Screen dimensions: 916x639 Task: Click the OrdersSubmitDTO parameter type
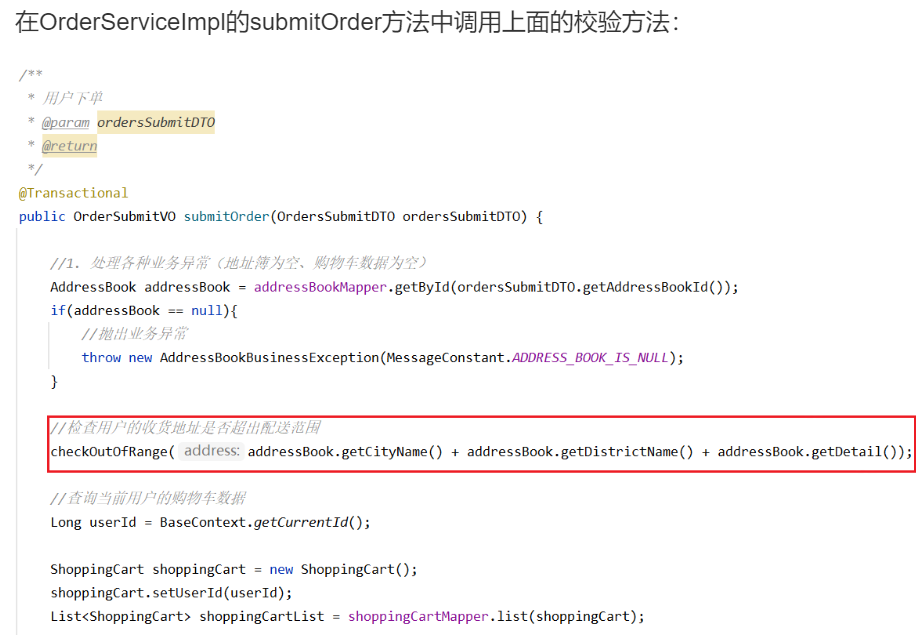coord(336,216)
